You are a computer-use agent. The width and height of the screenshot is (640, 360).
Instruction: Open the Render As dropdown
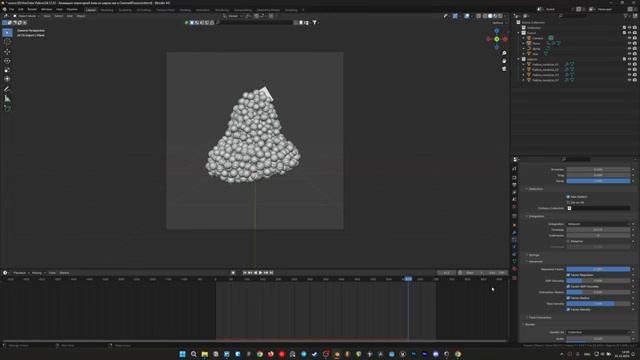click(598, 332)
